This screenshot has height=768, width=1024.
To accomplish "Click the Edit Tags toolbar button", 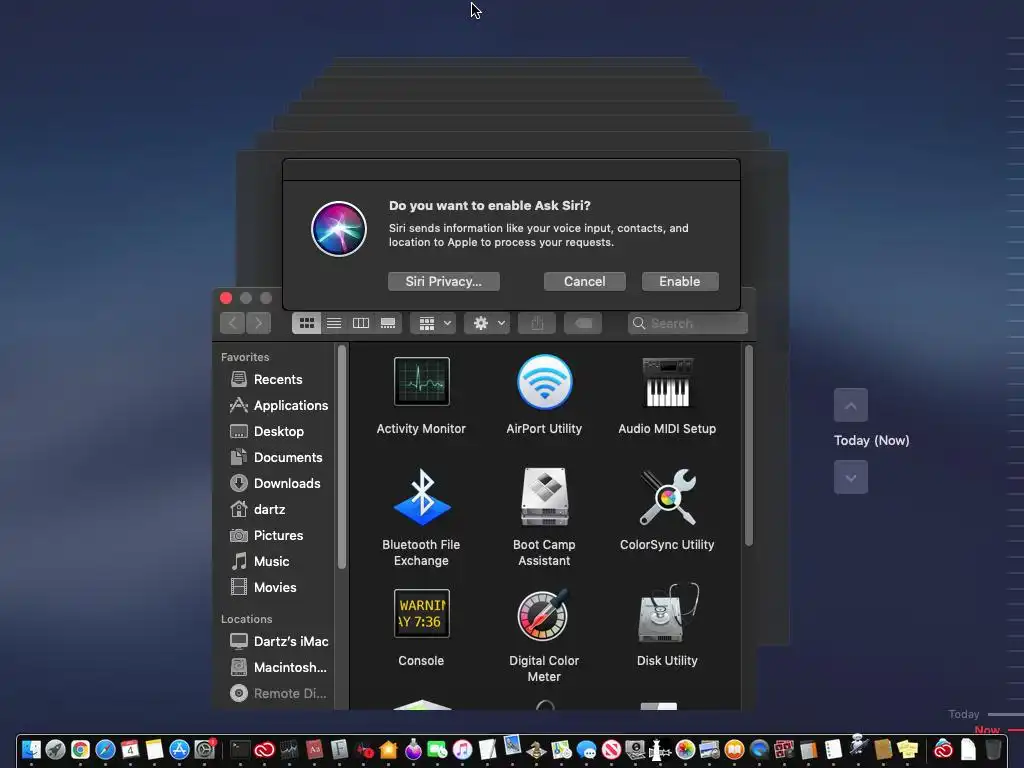I will tap(583, 323).
